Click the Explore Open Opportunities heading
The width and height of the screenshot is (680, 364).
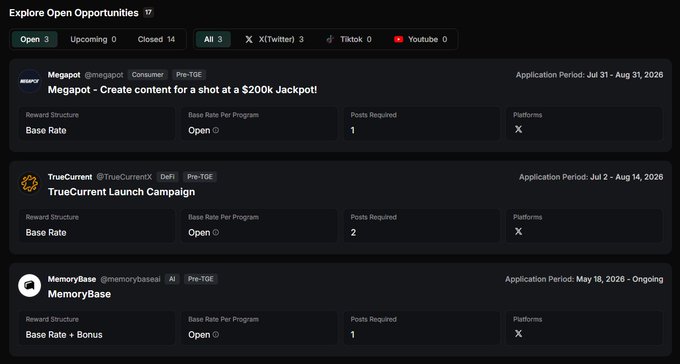point(74,13)
